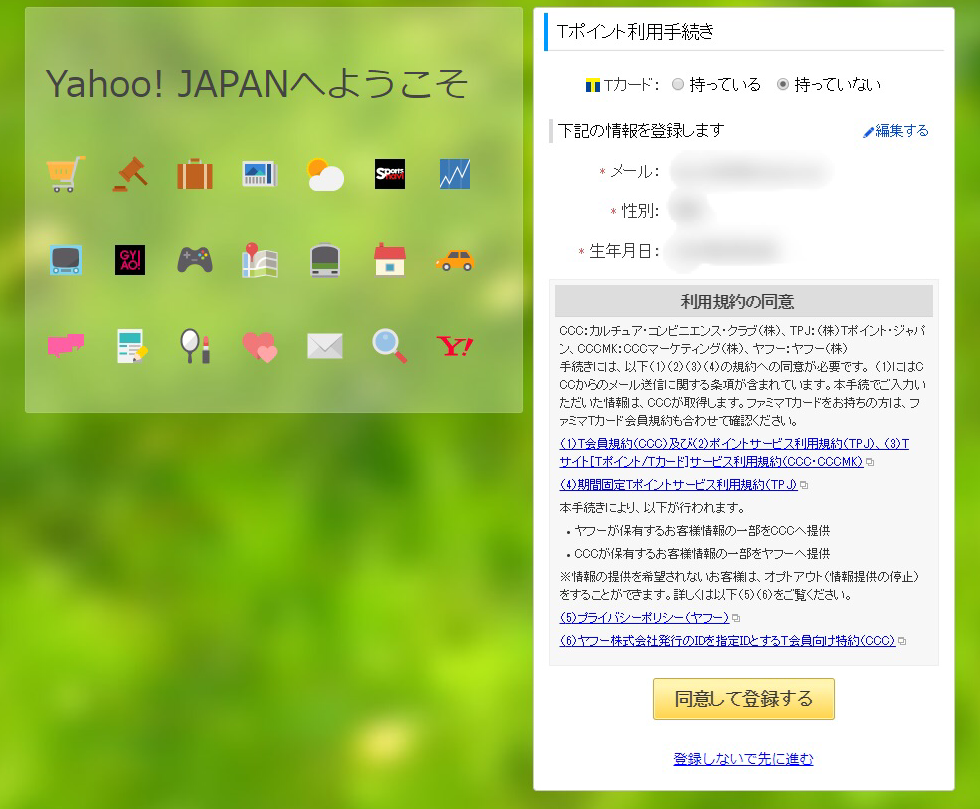Click the travel suitcase icon
The height and width of the screenshot is (809, 980).
pos(195,174)
